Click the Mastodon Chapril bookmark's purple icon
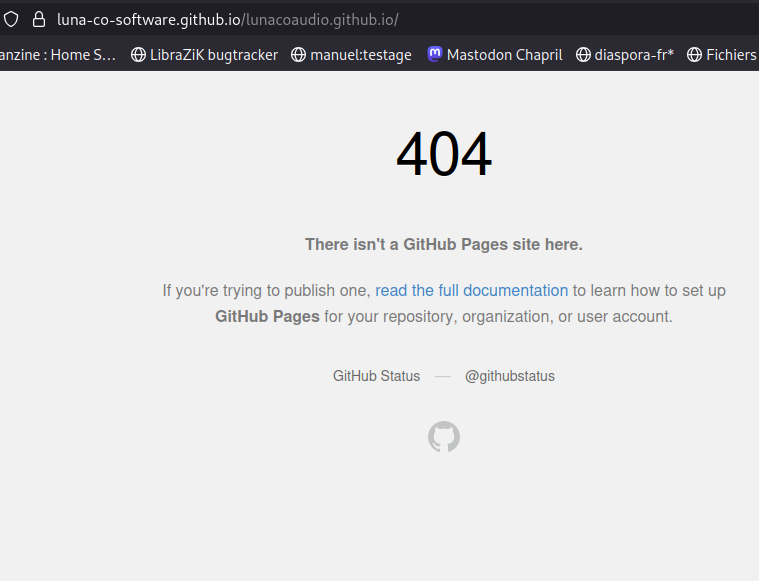 434,55
